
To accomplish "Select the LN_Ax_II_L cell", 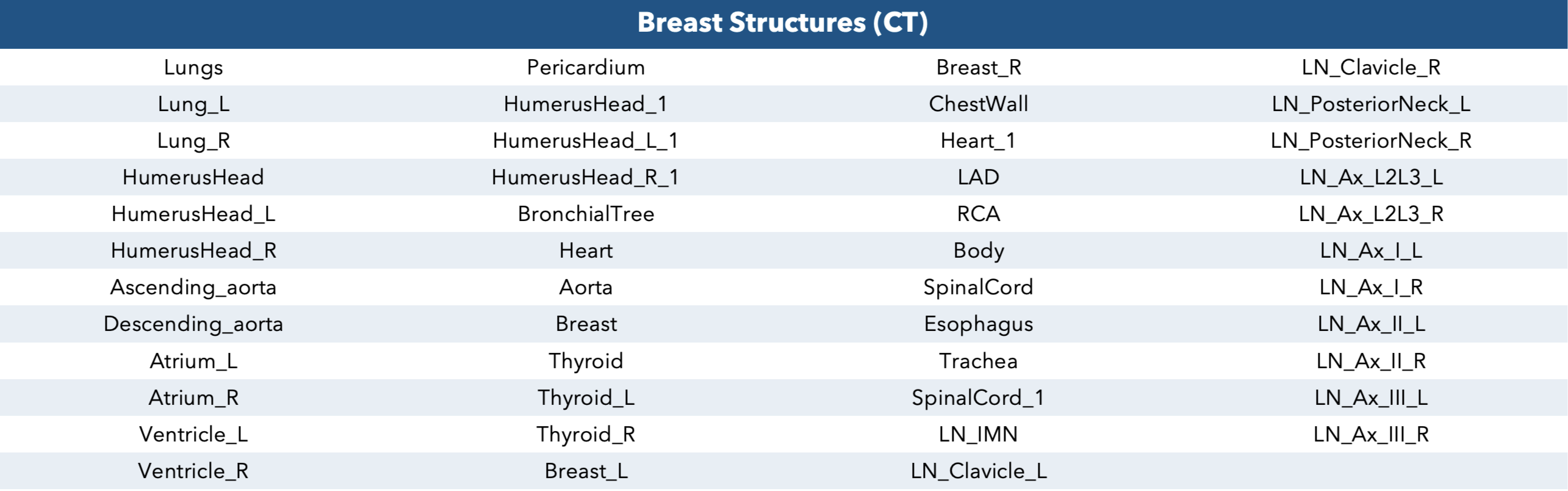I will (x=1371, y=324).
